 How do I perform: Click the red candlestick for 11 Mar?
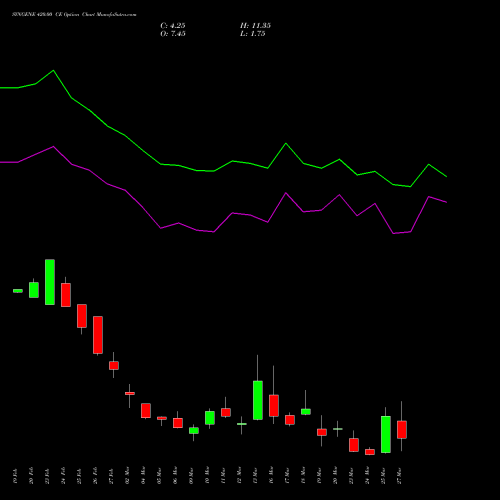coord(226,412)
